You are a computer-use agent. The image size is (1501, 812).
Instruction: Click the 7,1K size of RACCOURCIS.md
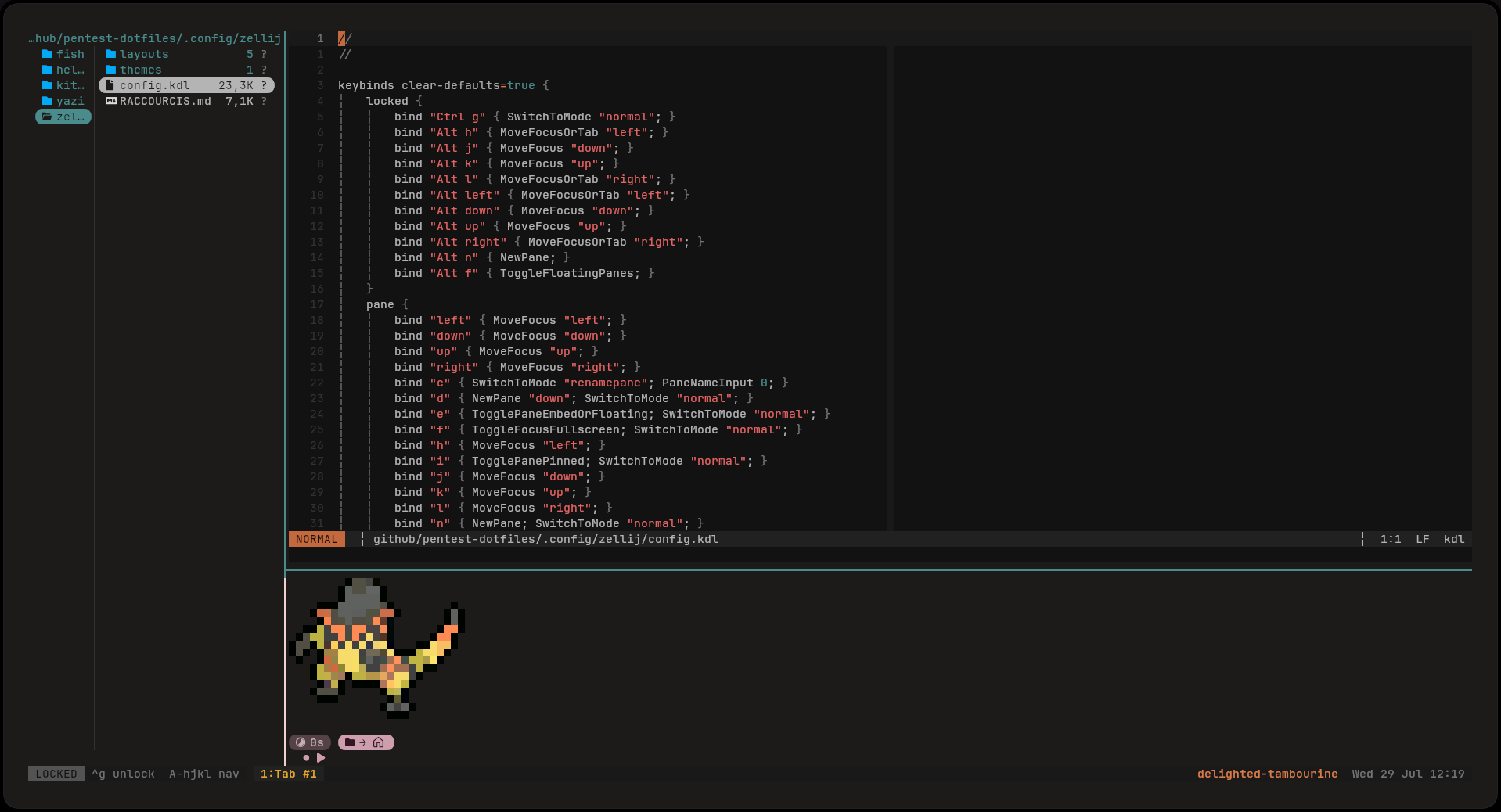(239, 101)
